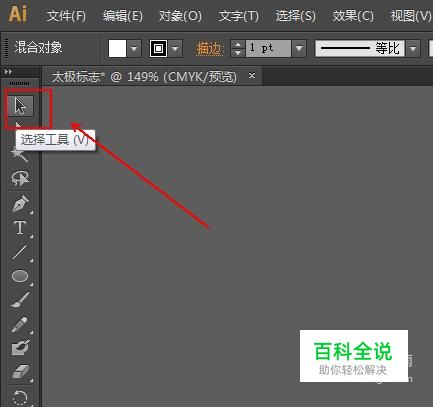Select the Magic Wand tool
This screenshot has width=433, height=407.
pos(20,155)
